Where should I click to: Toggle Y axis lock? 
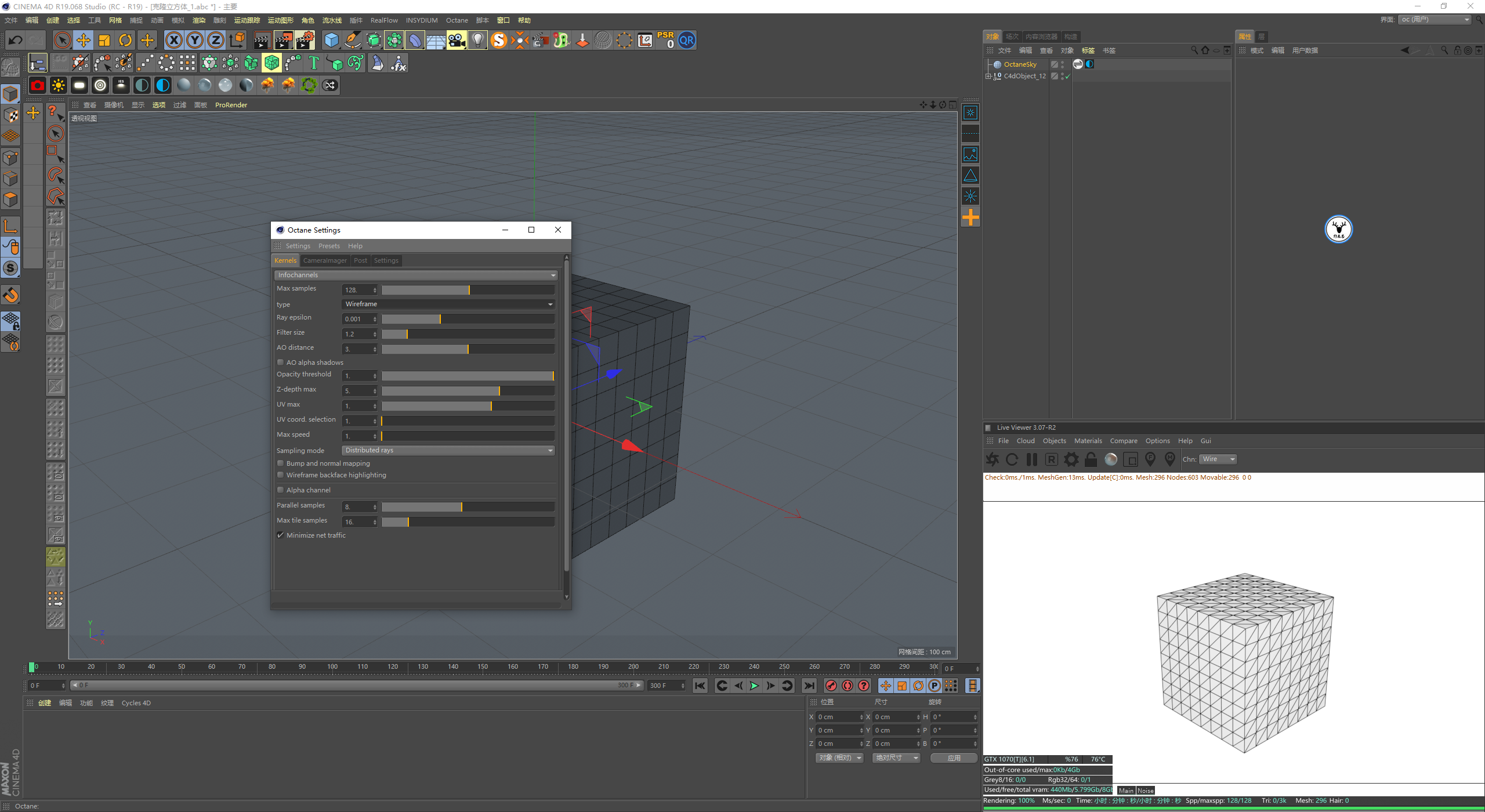point(195,40)
